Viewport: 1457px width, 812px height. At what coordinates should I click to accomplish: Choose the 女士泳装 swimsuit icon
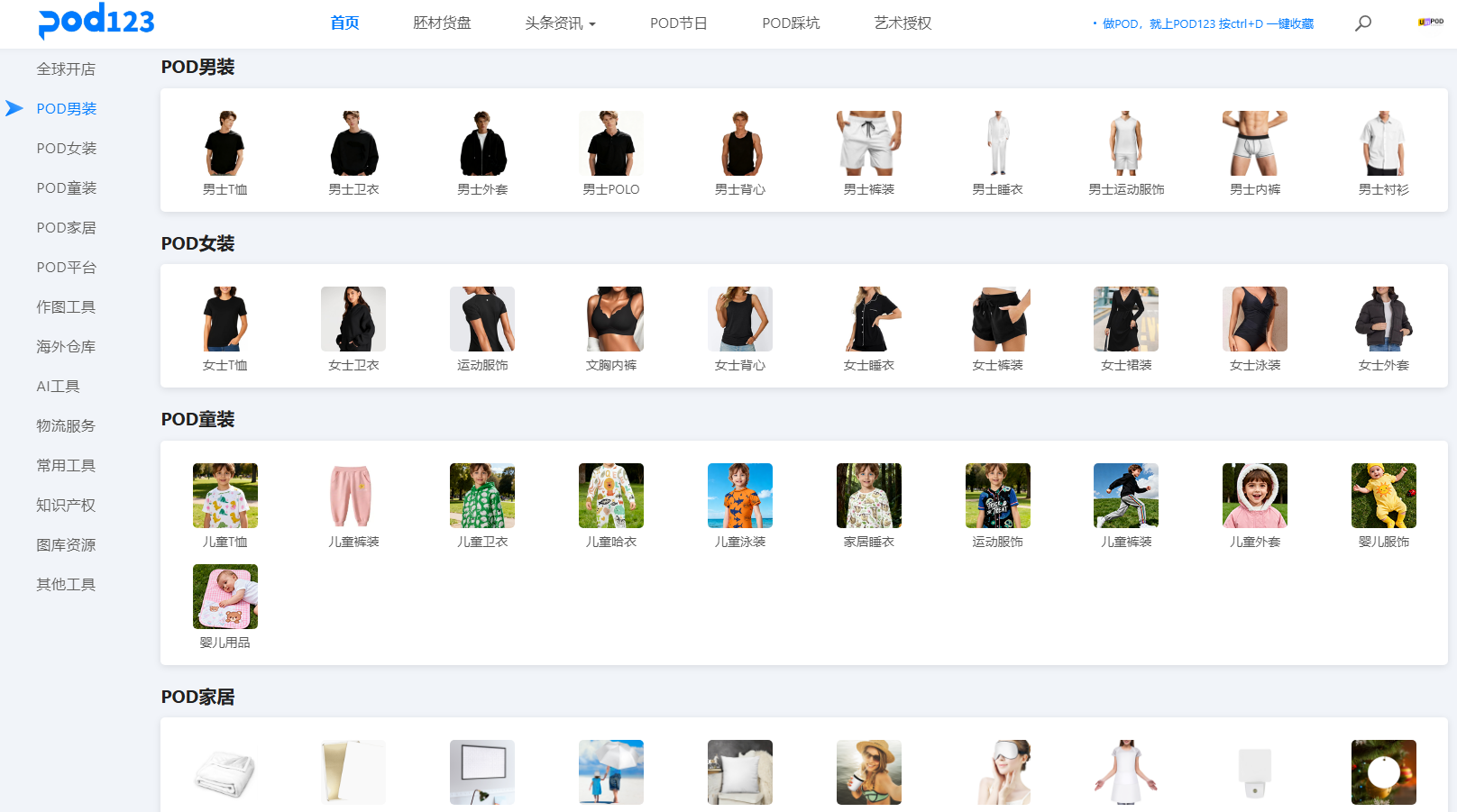1254,319
